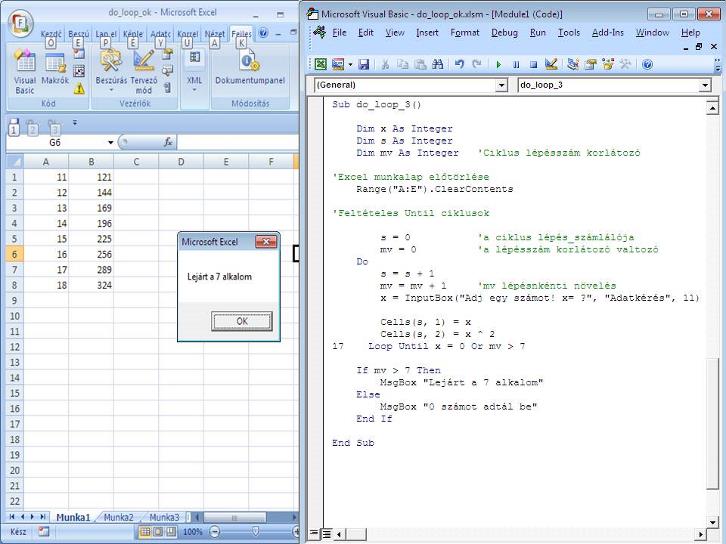The height and width of the screenshot is (544, 726).
Task: Click Record Macro small icon in Kód group
Action: coord(79,54)
